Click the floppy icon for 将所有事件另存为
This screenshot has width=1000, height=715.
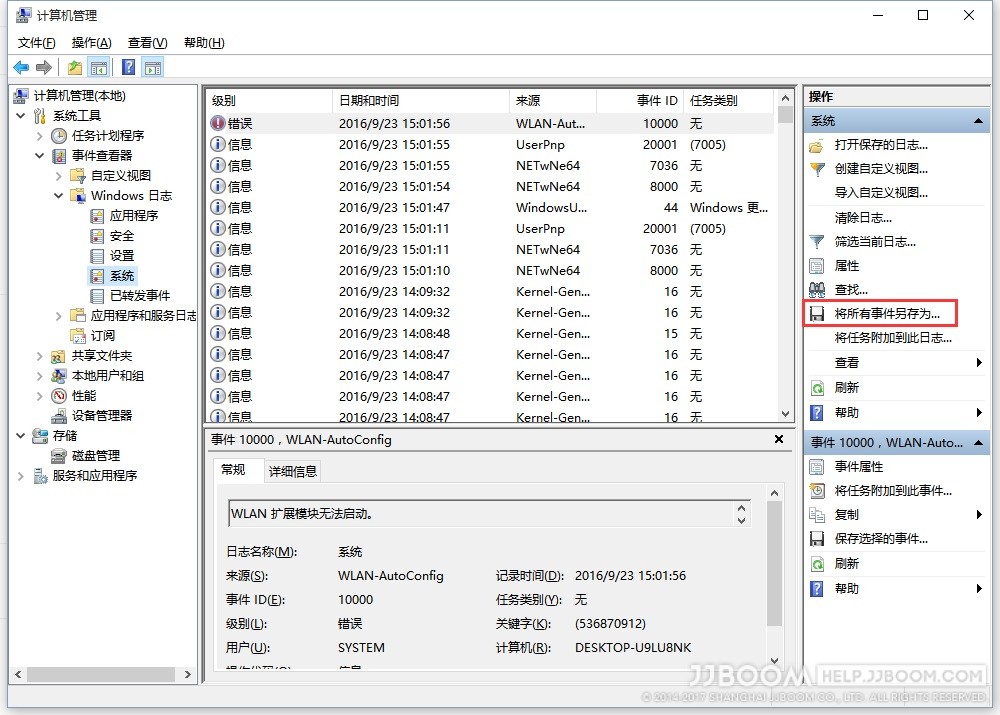[817, 314]
